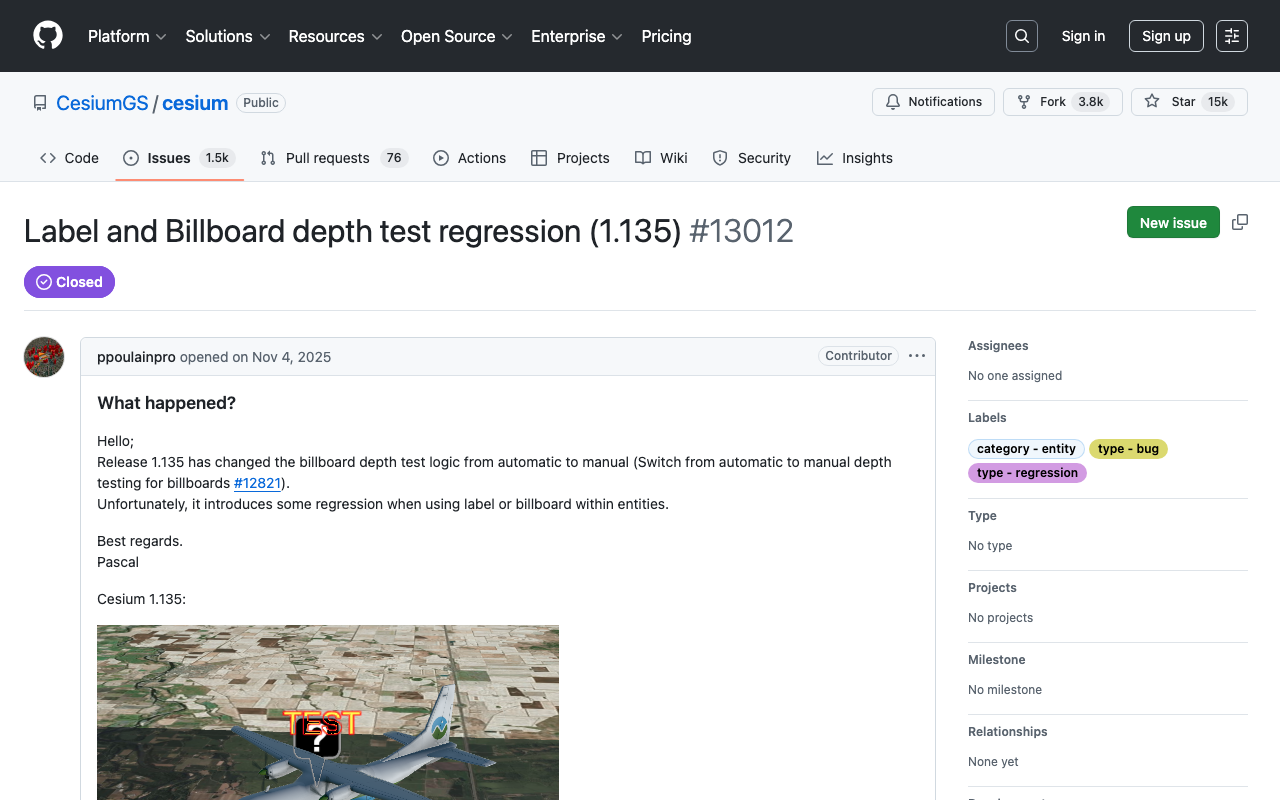Screen dimensions: 1280x800
Task: Open the Insights tab
Action: click(855, 158)
